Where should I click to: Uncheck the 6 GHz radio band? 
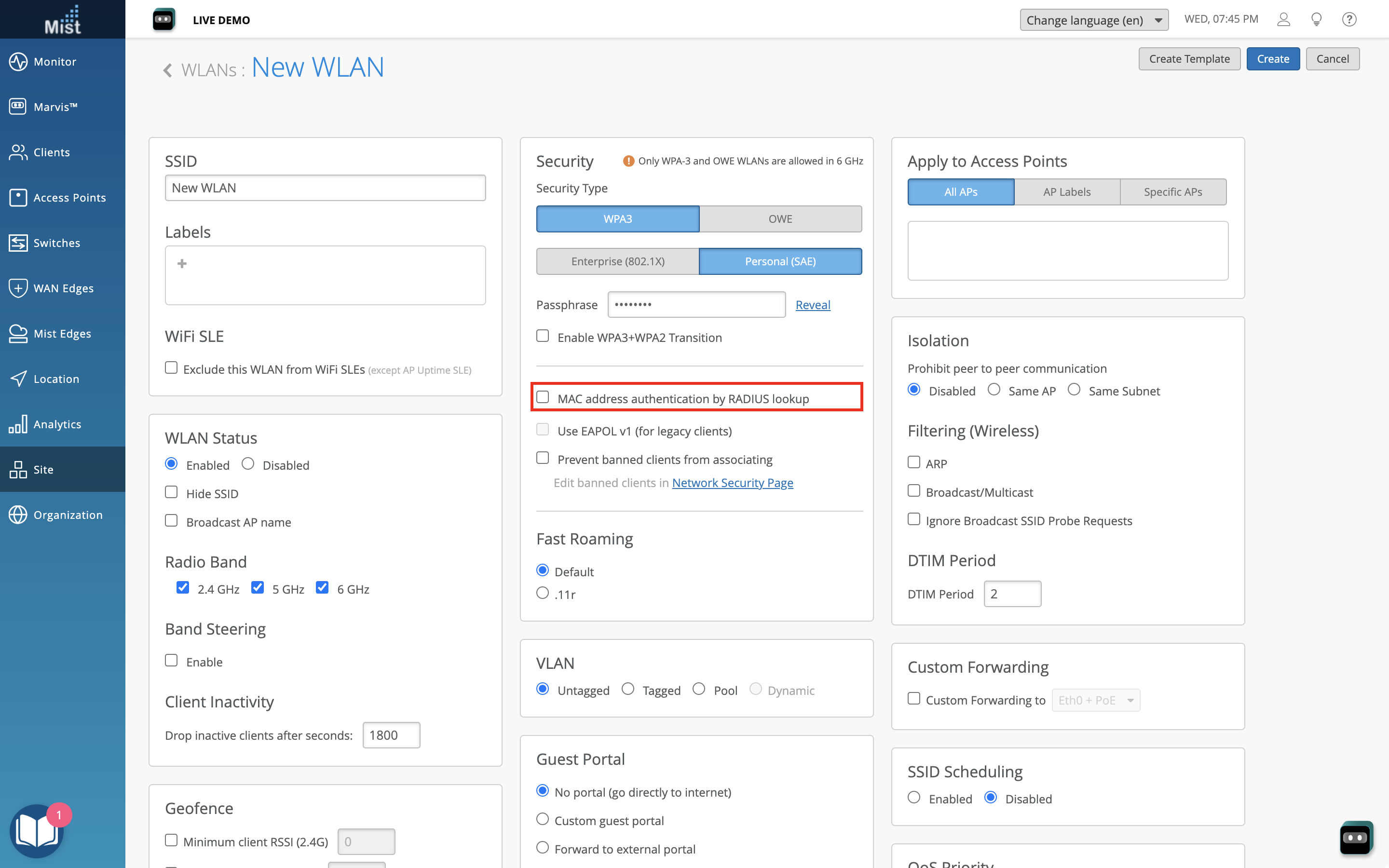tap(322, 588)
